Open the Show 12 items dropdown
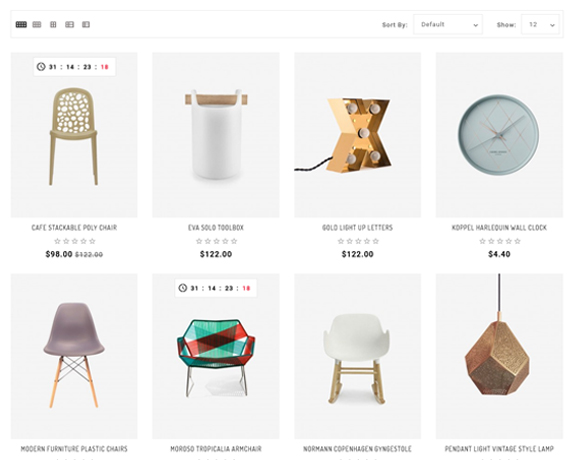 pos(540,25)
